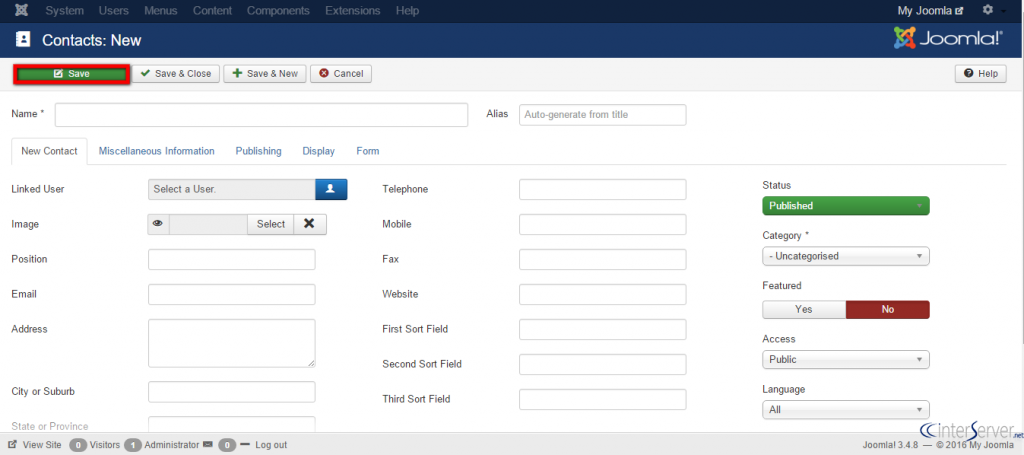Open the System menu
The height and width of the screenshot is (455, 1024).
(65, 10)
